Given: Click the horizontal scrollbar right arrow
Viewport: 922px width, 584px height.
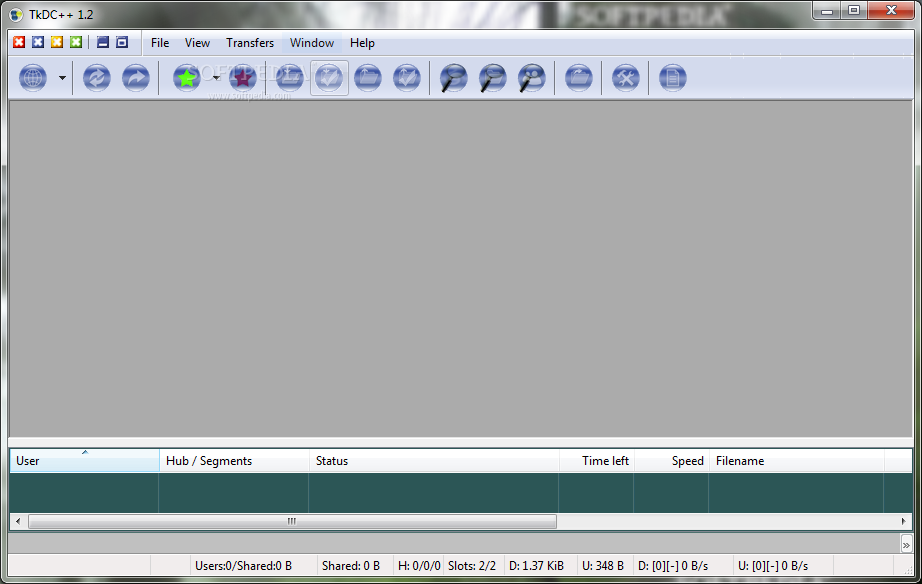Looking at the screenshot, I should [903, 521].
